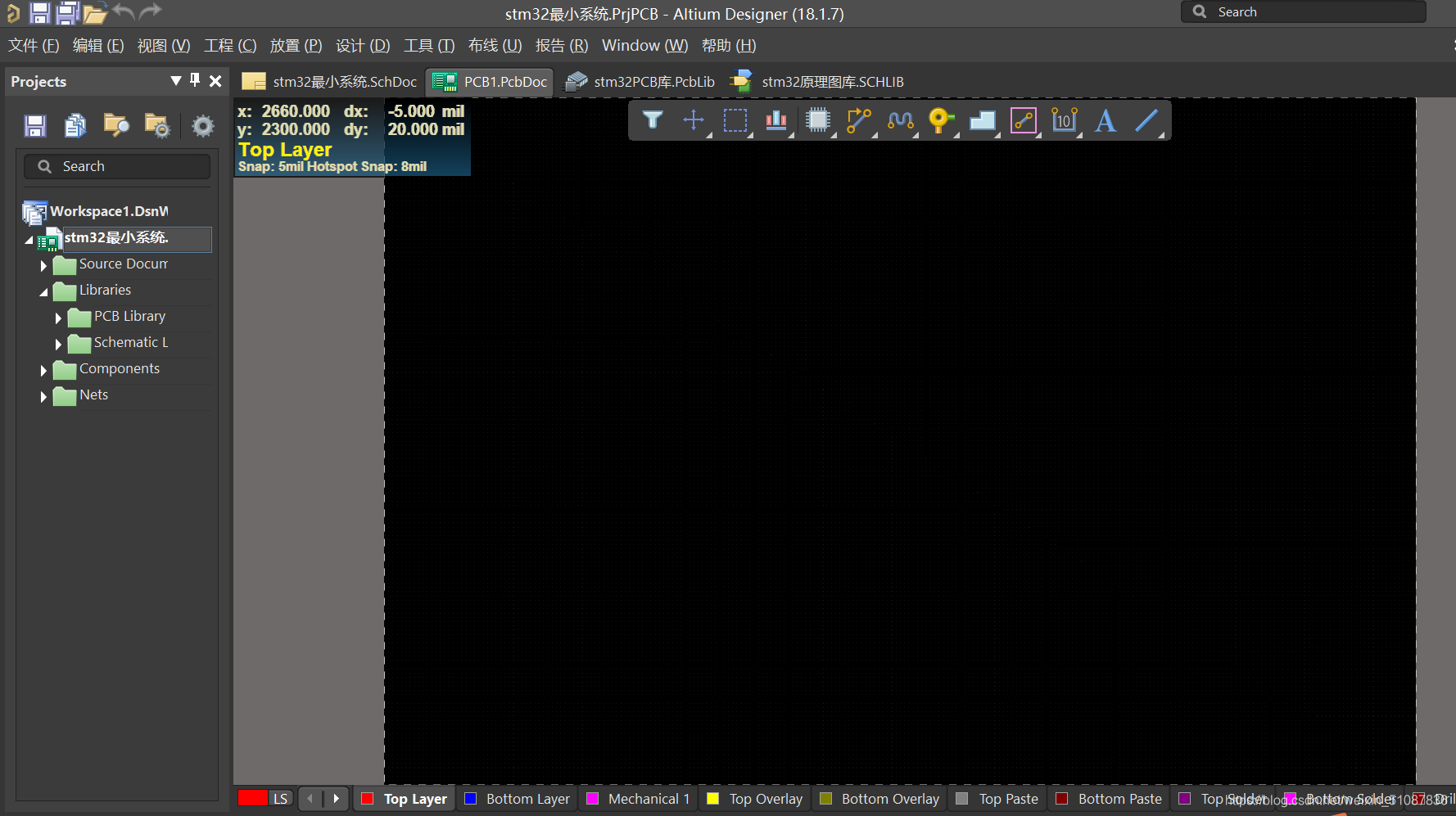Click the LS layer set button
1456x816 pixels.
coord(280,799)
